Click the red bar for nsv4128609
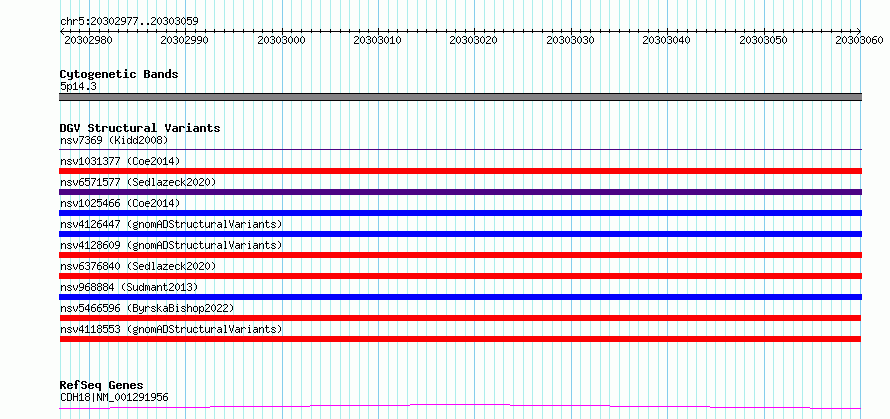This screenshot has height=419, width=890. (x=460, y=255)
